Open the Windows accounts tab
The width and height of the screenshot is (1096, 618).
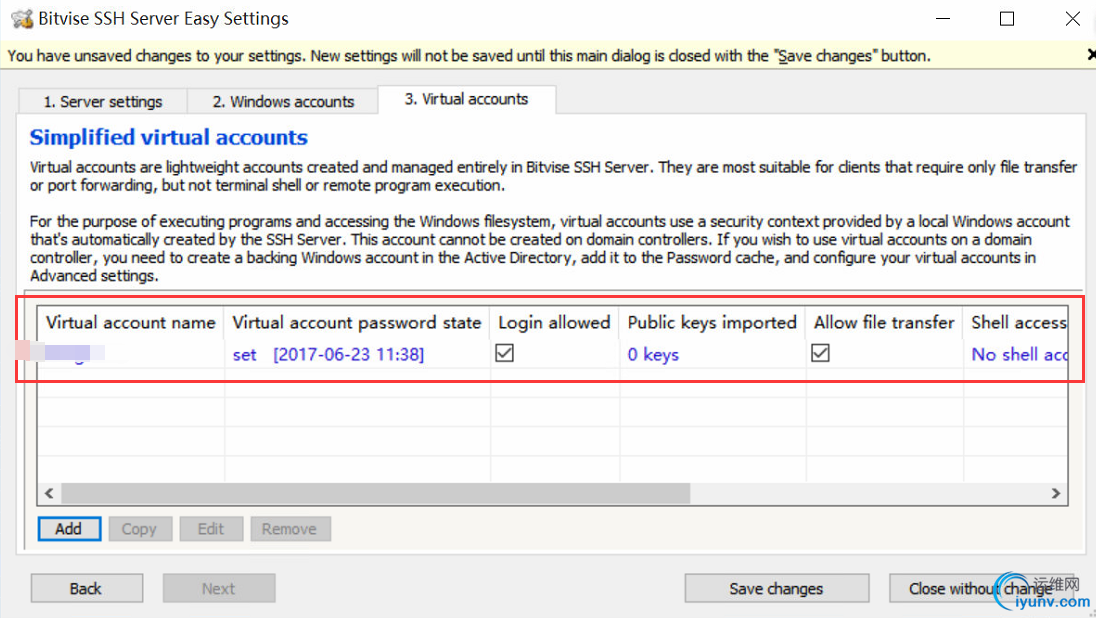pos(283,101)
